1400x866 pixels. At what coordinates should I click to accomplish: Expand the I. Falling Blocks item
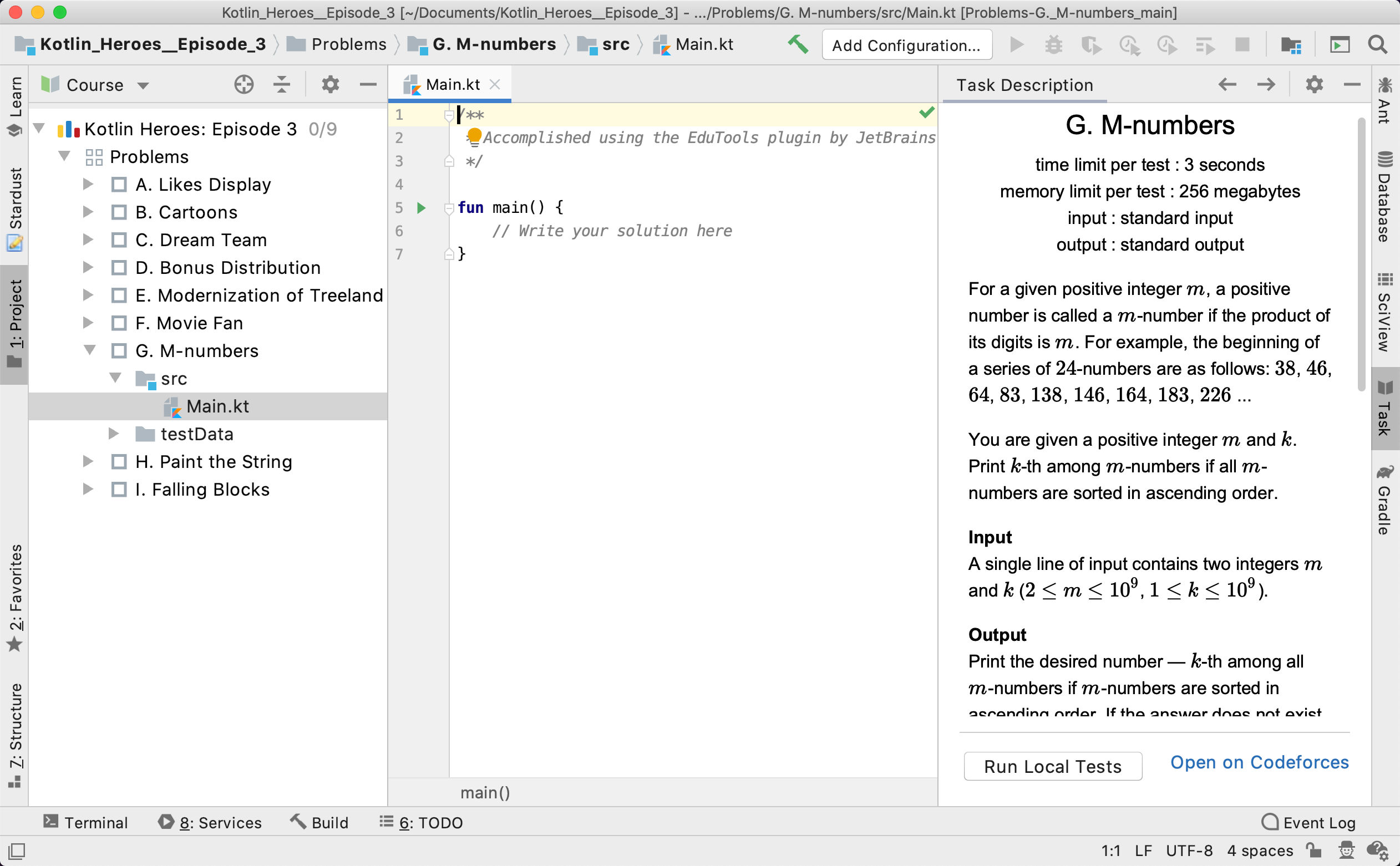[89, 490]
